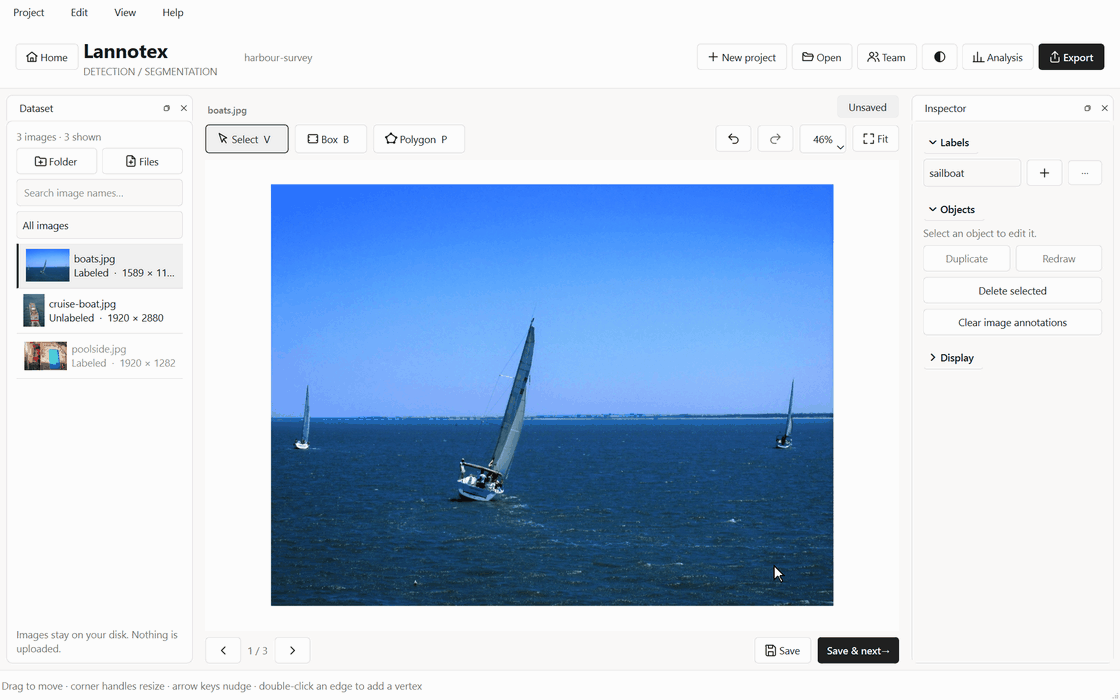
Task: Select the boats.jpg thumbnail
Action: coord(48,266)
